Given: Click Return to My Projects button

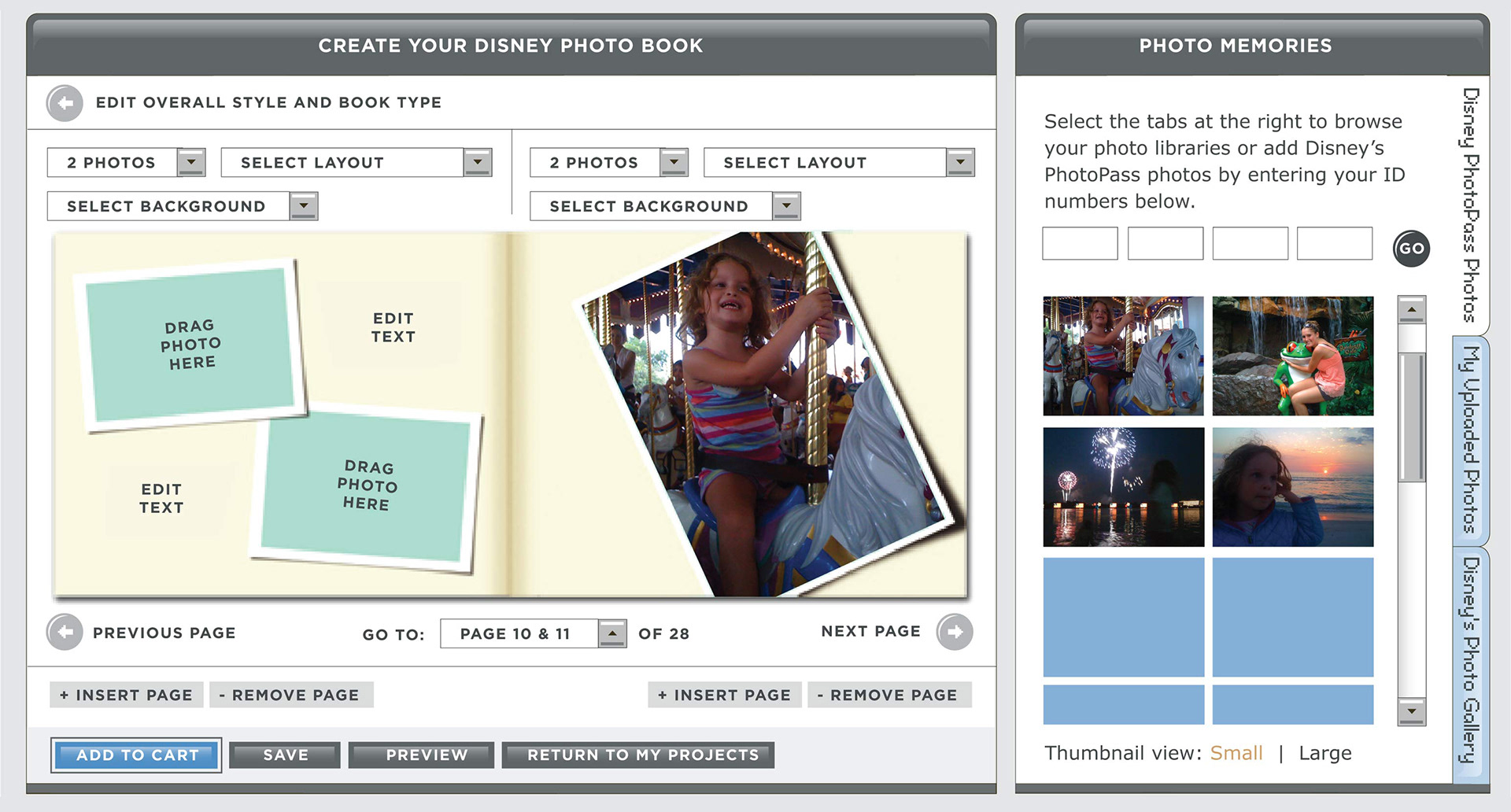Looking at the screenshot, I should coord(638,755).
